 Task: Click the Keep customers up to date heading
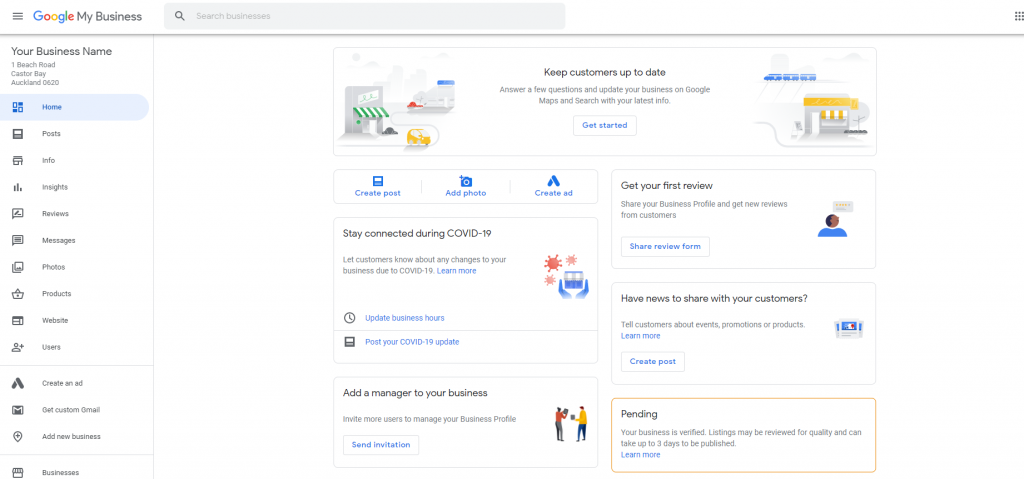[605, 73]
